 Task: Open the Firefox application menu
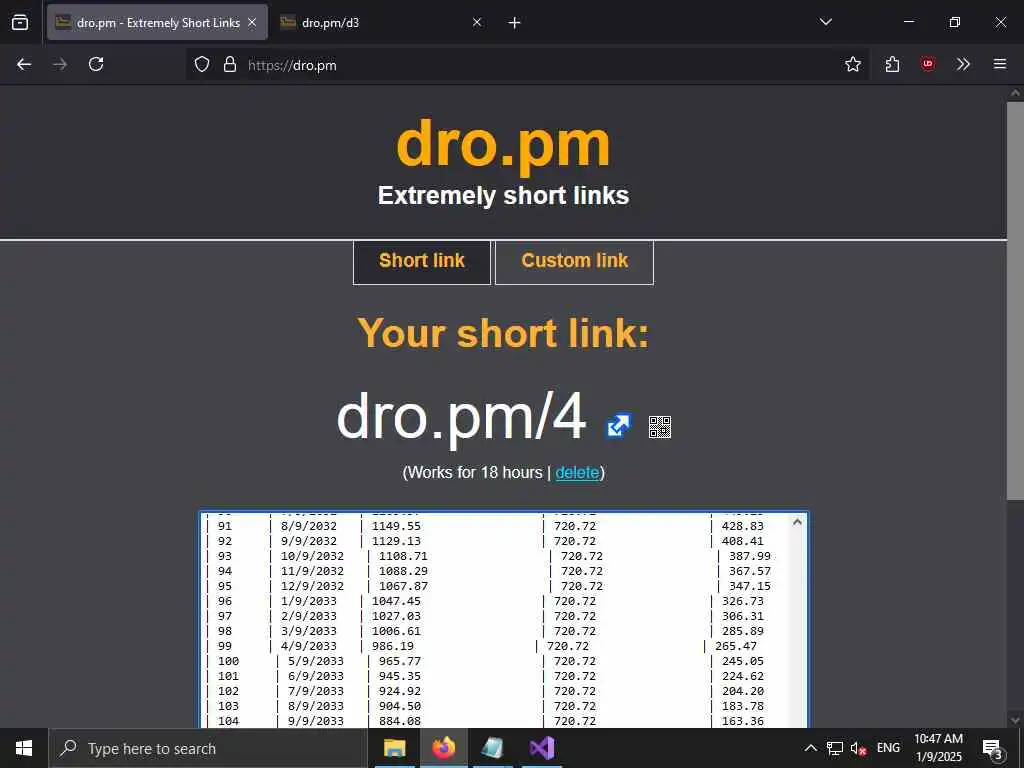[1000, 64]
